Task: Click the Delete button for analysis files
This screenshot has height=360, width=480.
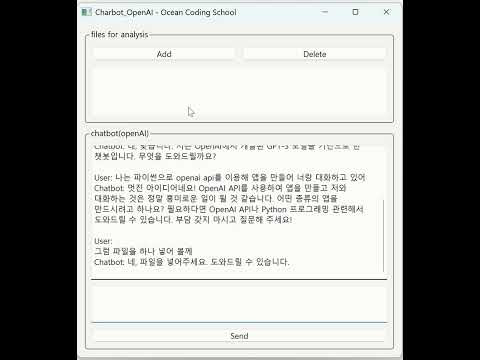Action: coord(315,54)
